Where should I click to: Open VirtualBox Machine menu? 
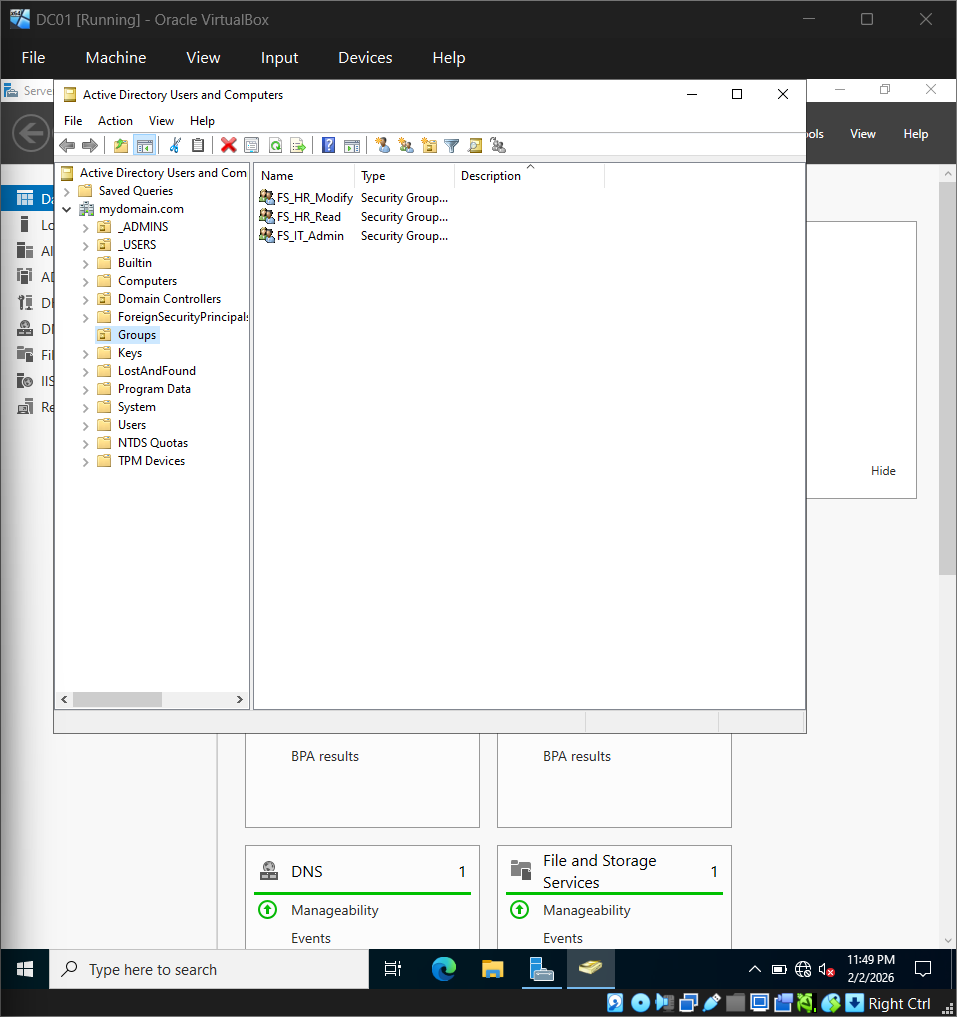tap(115, 58)
